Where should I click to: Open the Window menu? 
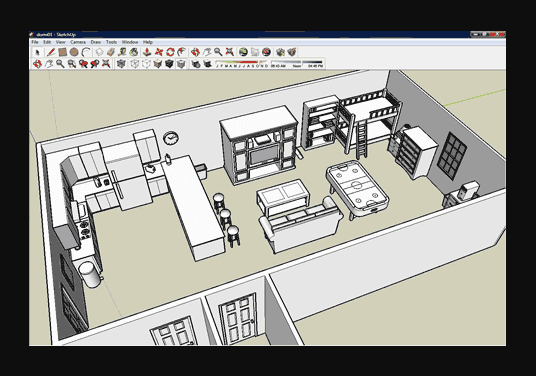(130, 42)
